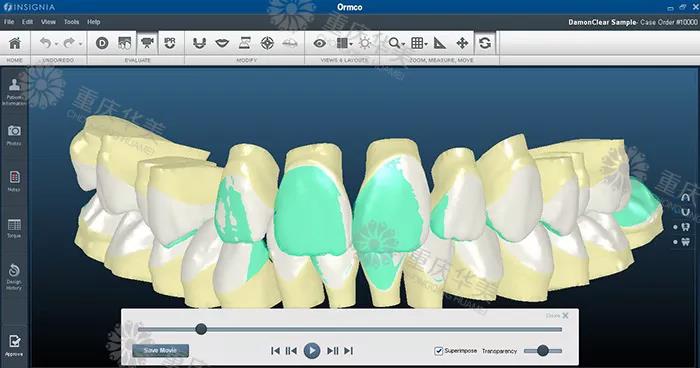Select the IPR evaluate tool

coord(170,43)
